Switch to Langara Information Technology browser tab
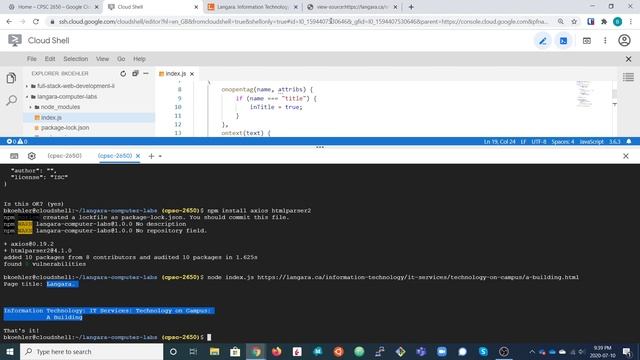The image size is (640, 360). 253,7
